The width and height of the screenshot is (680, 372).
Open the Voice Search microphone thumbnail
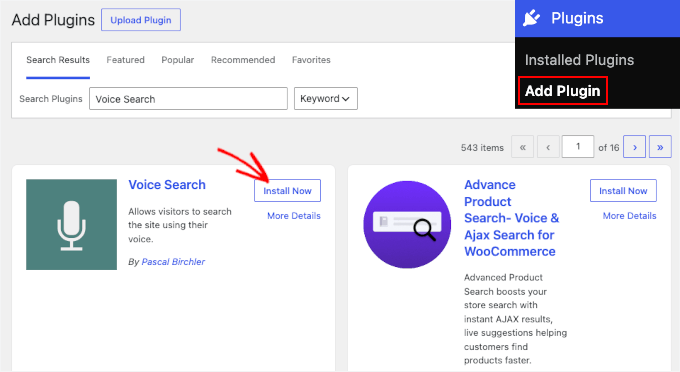coord(72,225)
